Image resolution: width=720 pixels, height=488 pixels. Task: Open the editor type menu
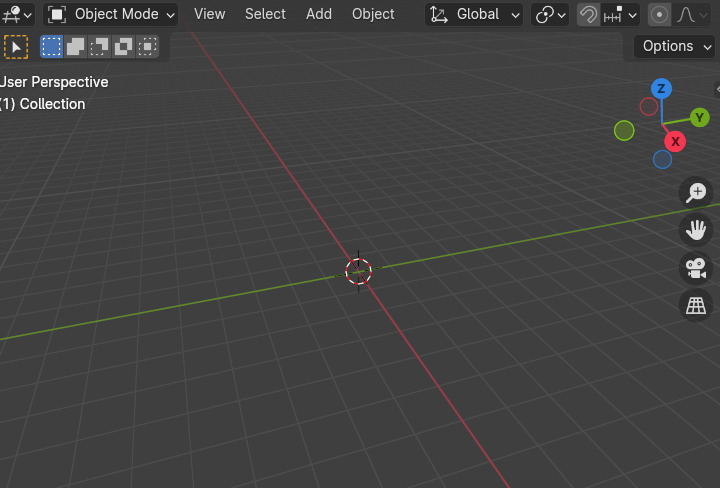point(17,14)
